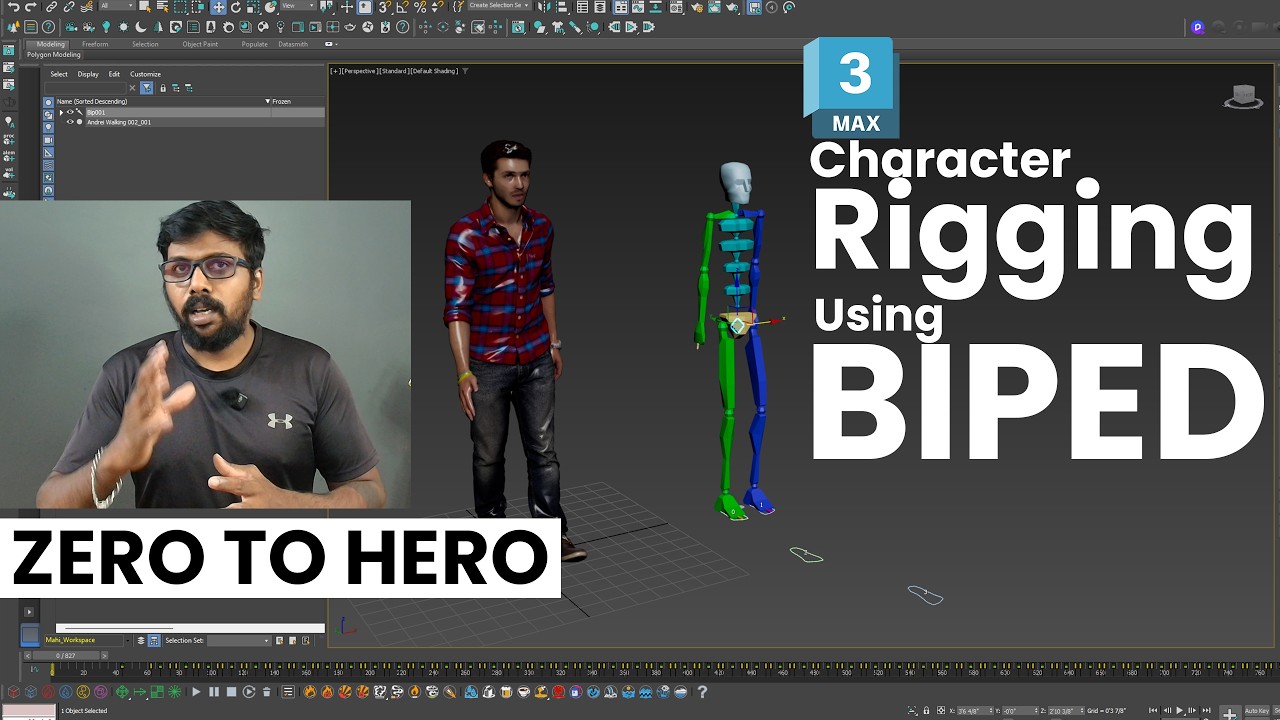This screenshot has height=720, width=1280.
Task: Open the Create Selection Set dropdown
Action: [x=500, y=6]
